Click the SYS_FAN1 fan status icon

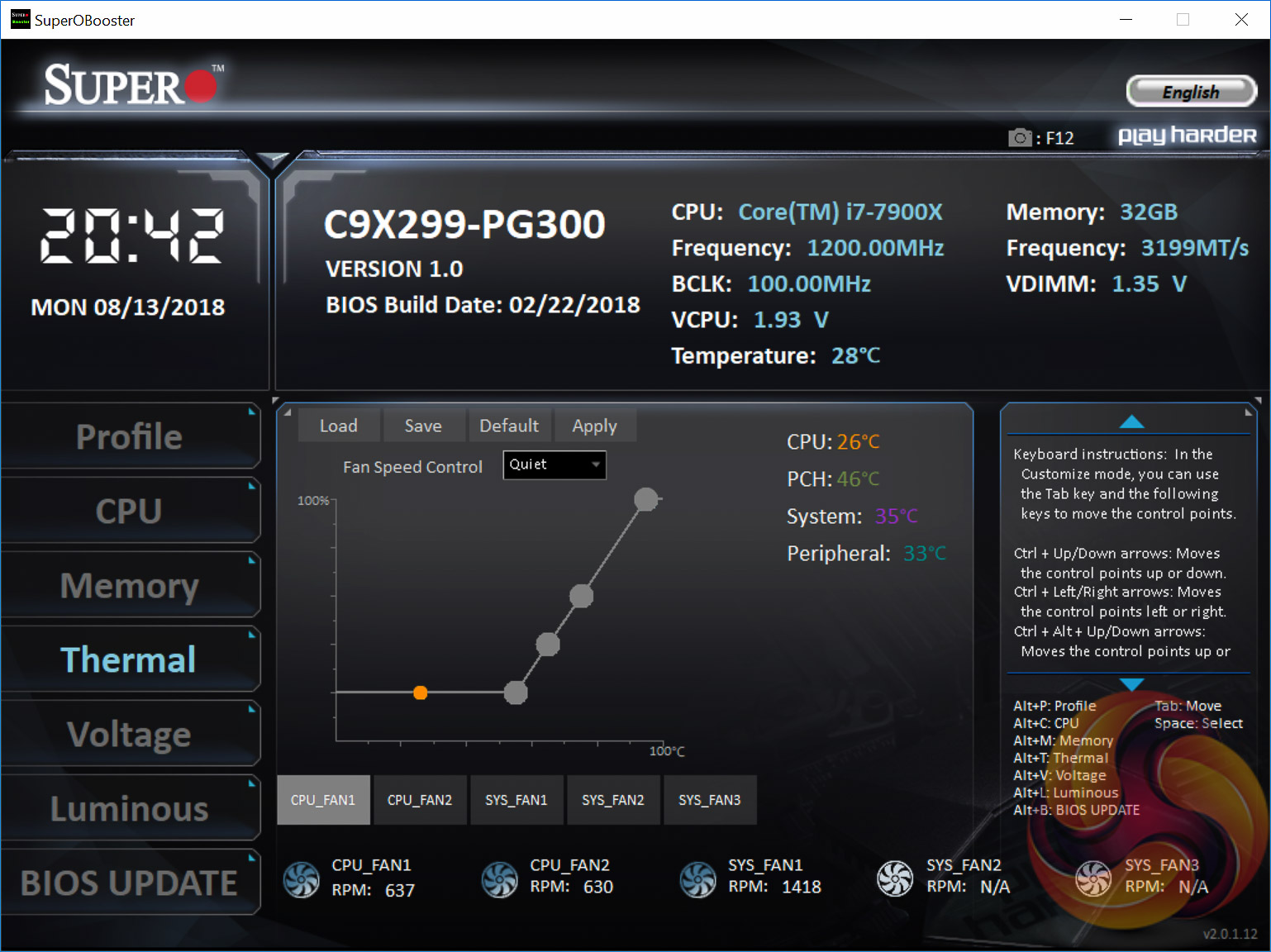pos(698,879)
